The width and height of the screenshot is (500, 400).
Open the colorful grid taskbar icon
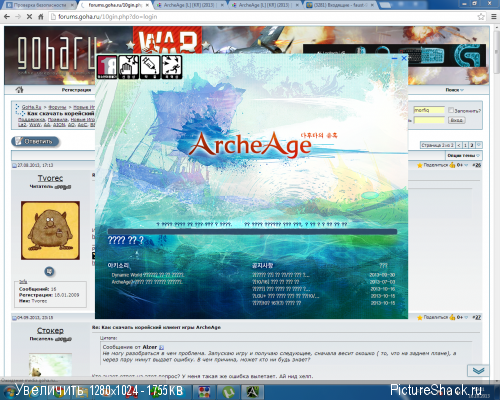click(204, 392)
